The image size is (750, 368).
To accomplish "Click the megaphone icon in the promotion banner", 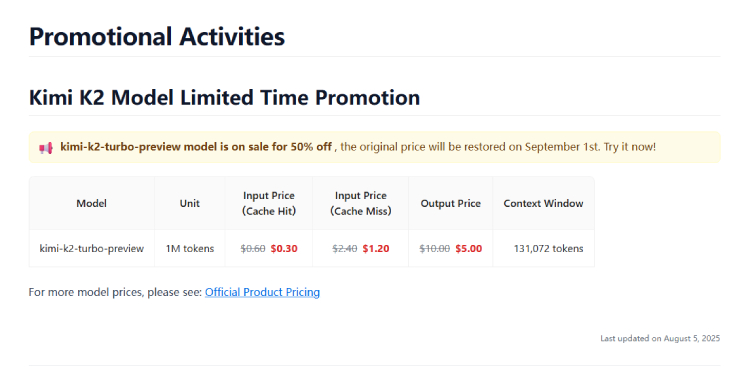I will (46, 148).
